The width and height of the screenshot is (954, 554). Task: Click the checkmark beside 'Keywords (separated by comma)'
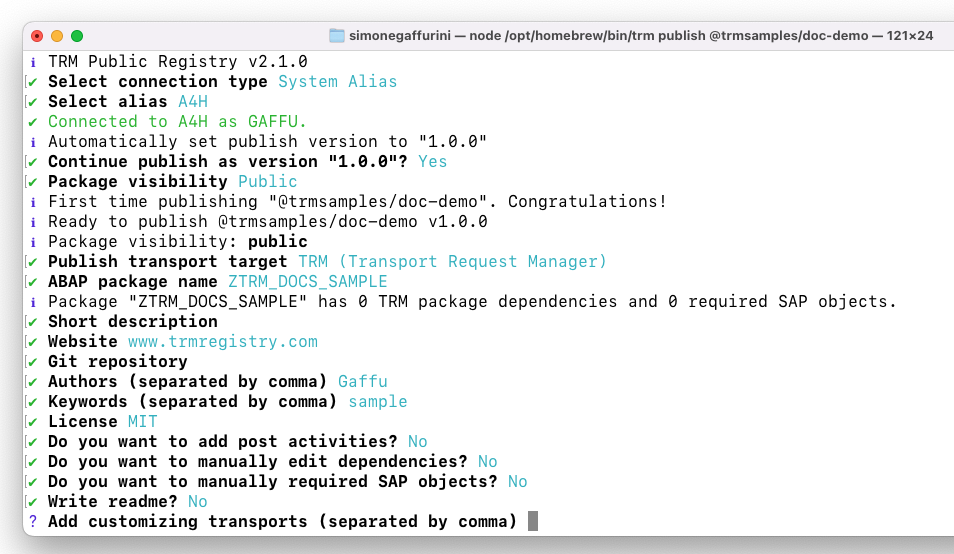(x=33, y=403)
